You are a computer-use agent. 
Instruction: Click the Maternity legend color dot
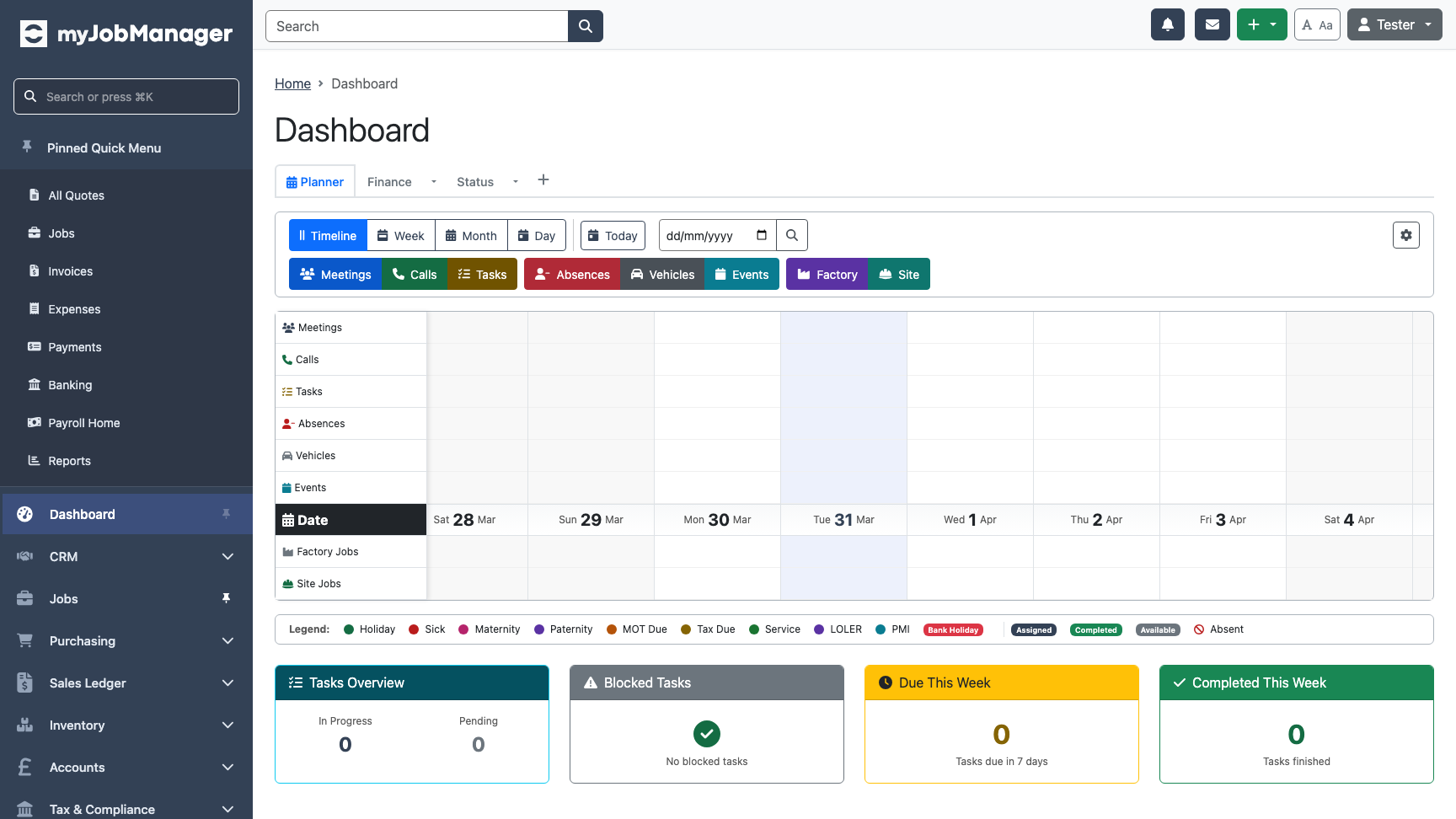click(x=463, y=629)
